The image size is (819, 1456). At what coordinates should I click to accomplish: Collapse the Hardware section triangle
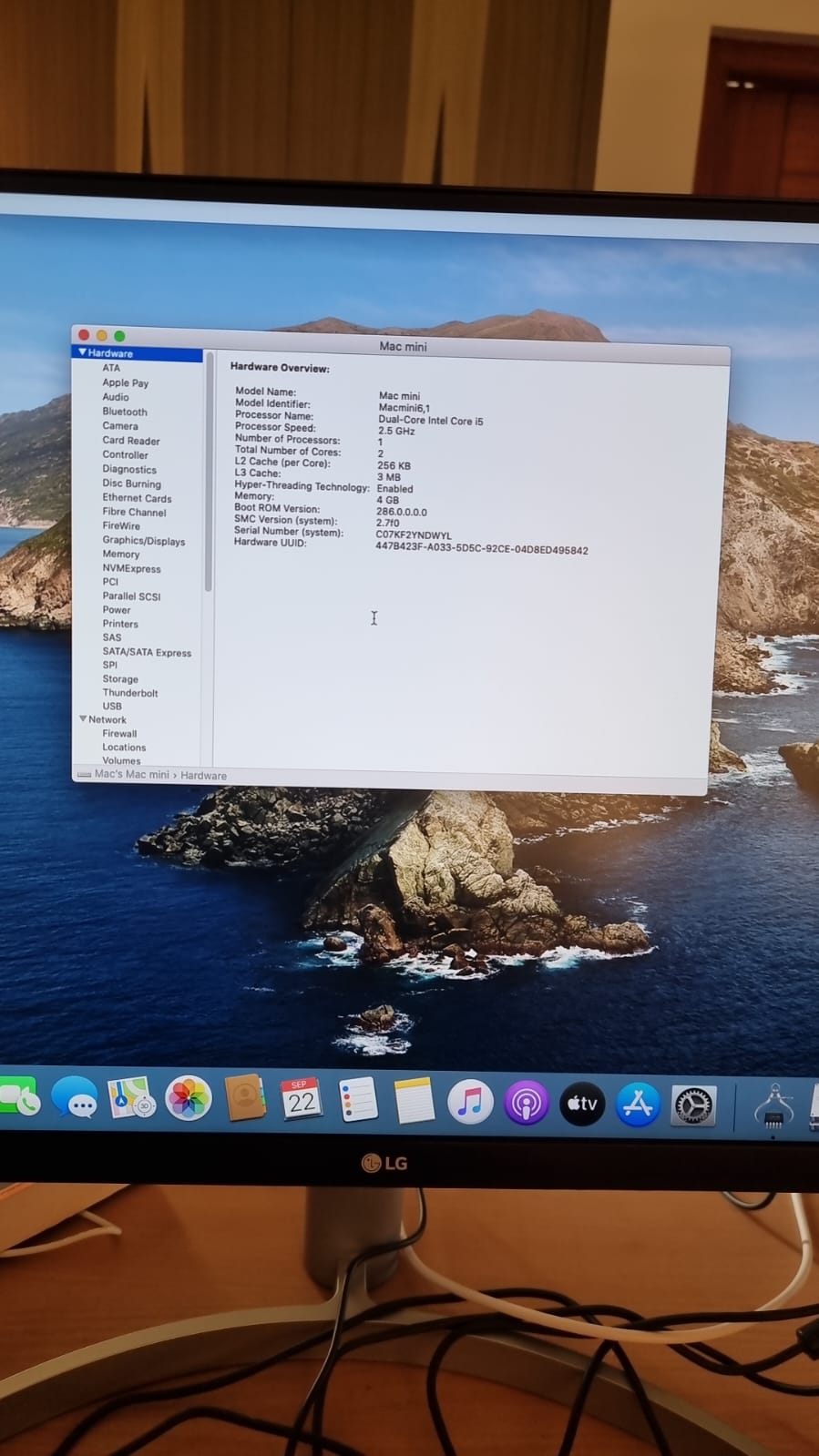click(82, 352)
